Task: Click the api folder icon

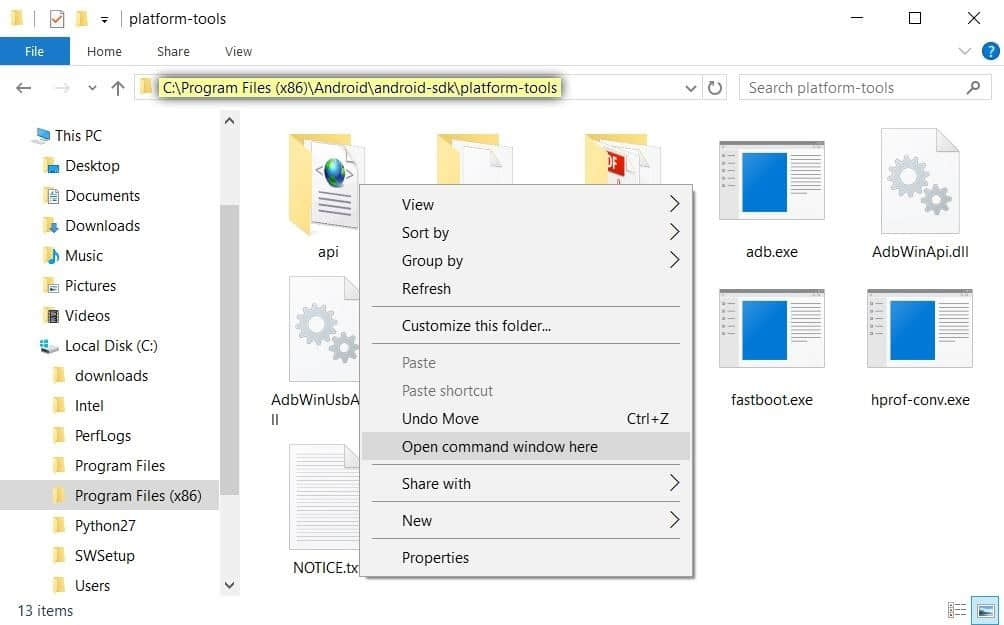Action: point(326,181)
